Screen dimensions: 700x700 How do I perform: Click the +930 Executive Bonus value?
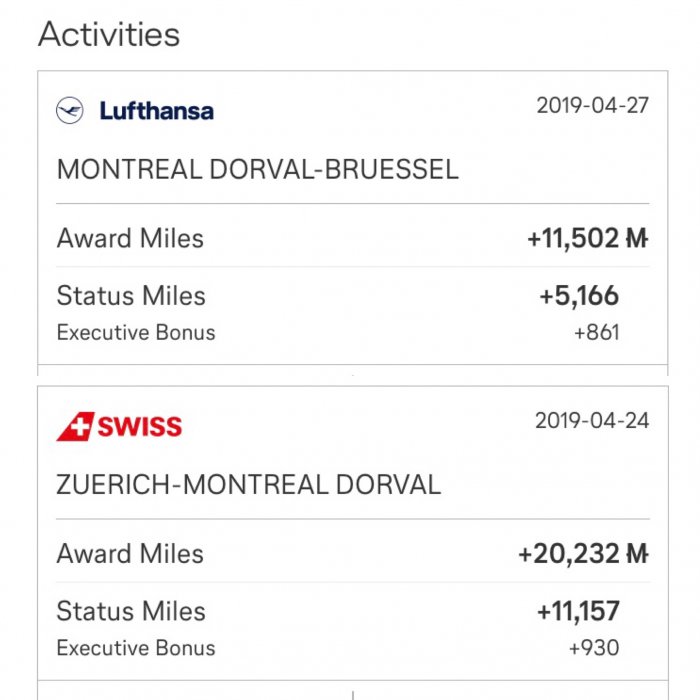pyautogui.click(x=594, y=648)
